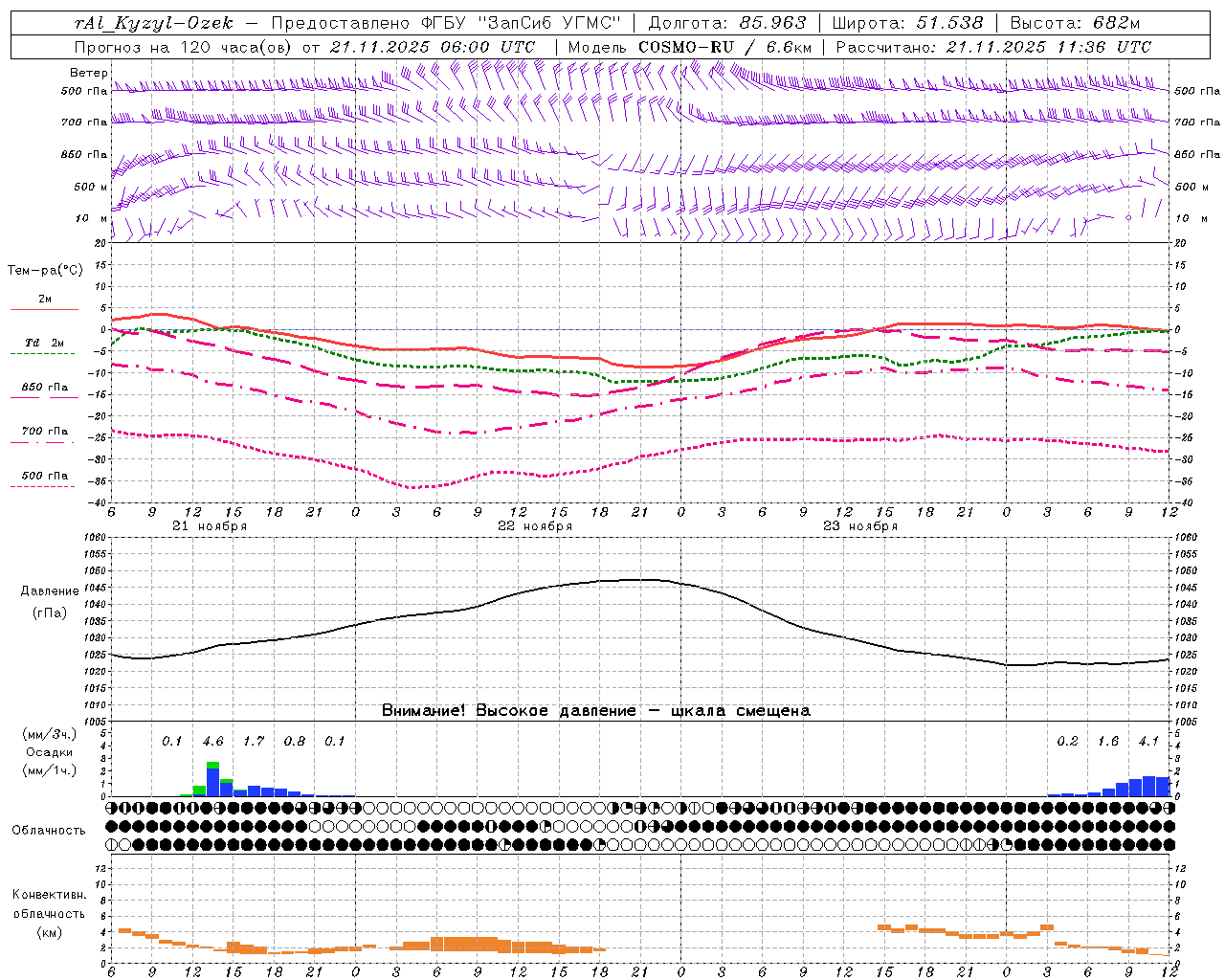The height and width of the screenshot is (980, 1225).
Task: Click the 21 ноября date label
Action: click(x=210, y=526)
